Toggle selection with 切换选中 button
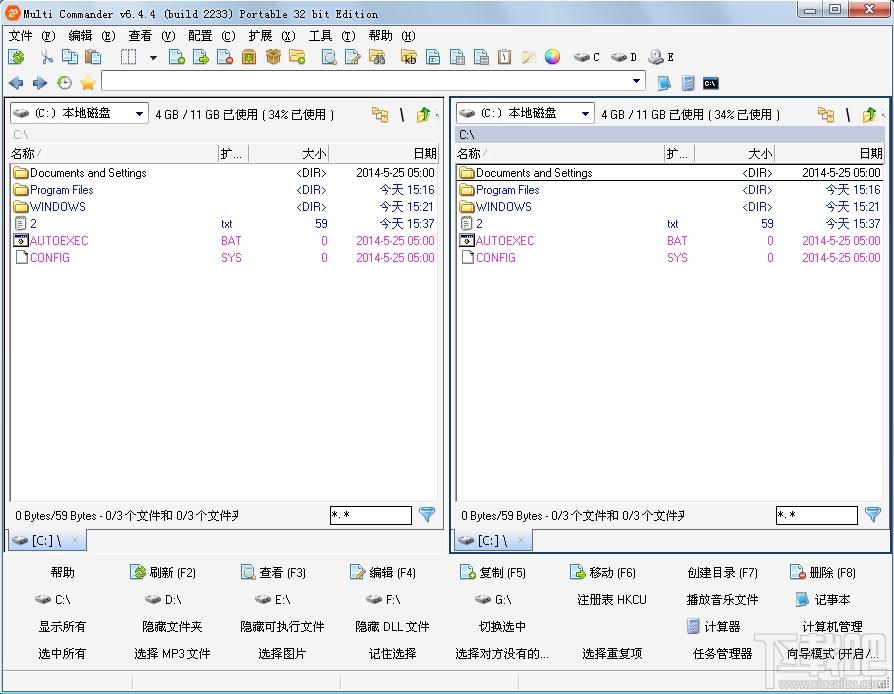The image size is (894, 694). 502,627
